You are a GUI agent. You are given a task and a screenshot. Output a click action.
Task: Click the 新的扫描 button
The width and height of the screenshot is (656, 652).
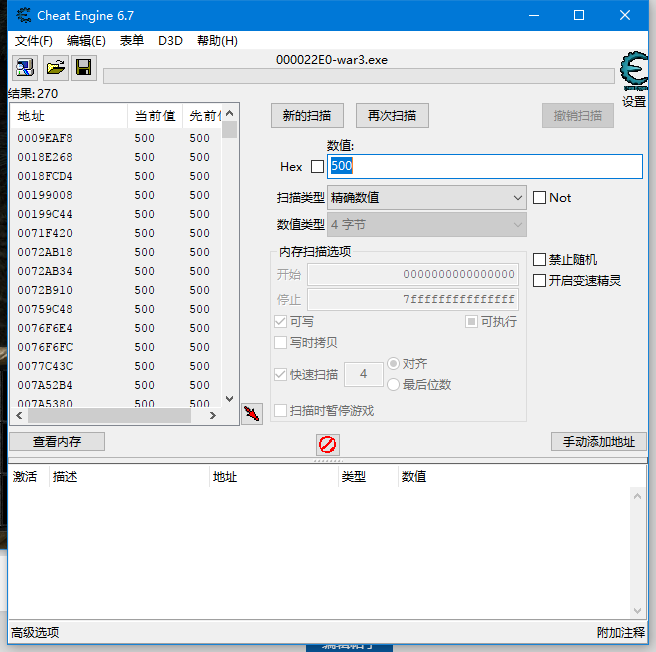point(307,116)
